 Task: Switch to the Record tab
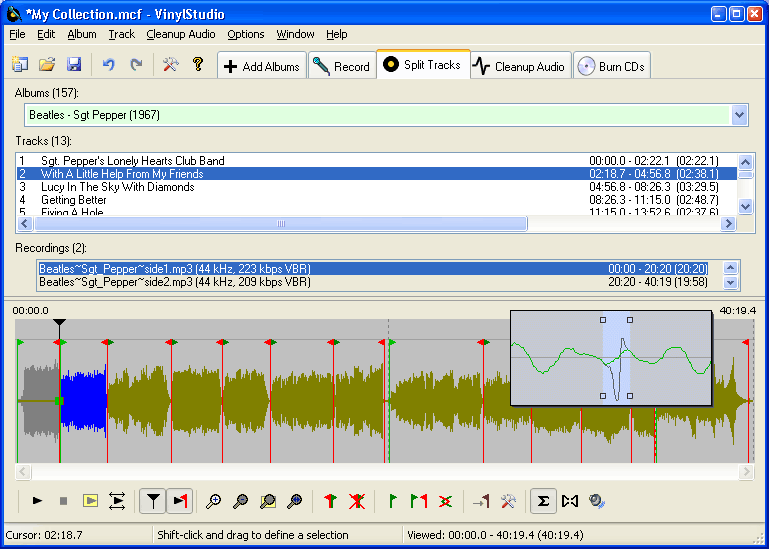pos(342,66)
